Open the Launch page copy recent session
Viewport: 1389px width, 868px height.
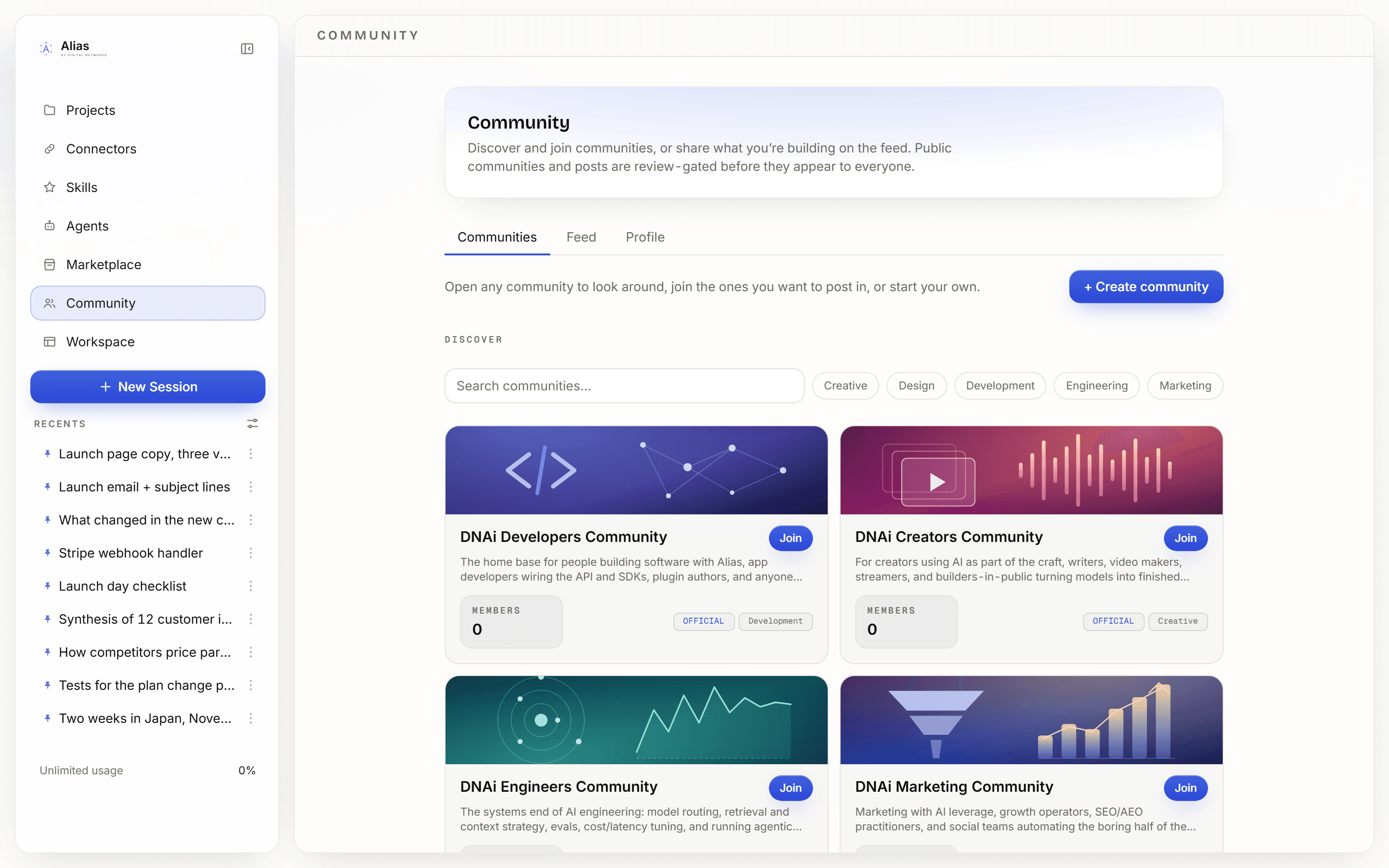(x=145, y=454)
